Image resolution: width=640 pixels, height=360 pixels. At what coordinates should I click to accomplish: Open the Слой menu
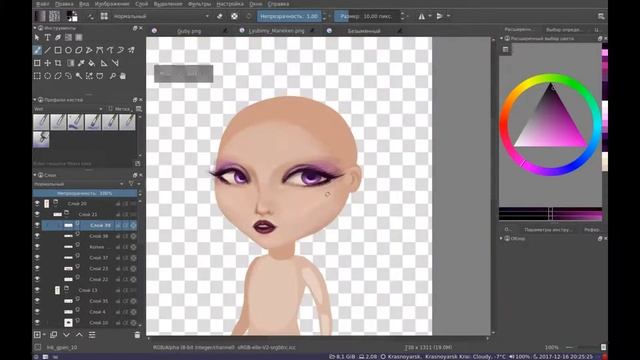(x=142, y=4)
